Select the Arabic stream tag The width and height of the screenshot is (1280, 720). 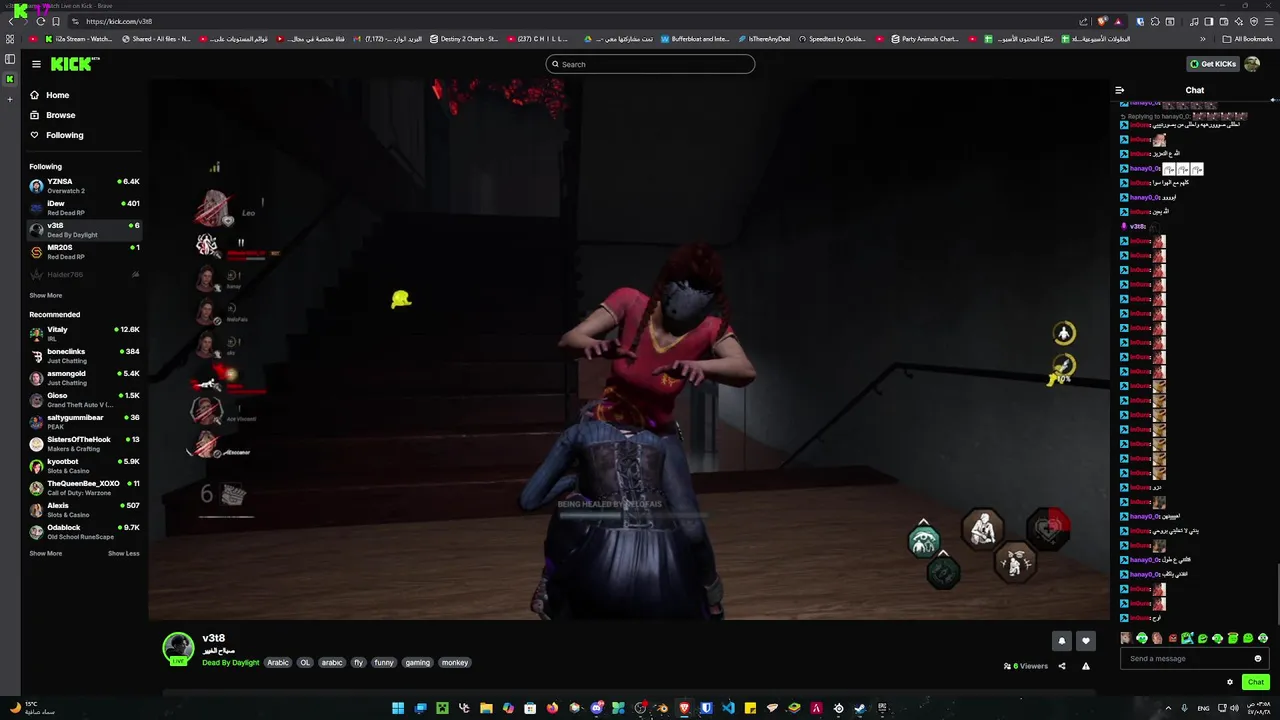click(277, 663)
